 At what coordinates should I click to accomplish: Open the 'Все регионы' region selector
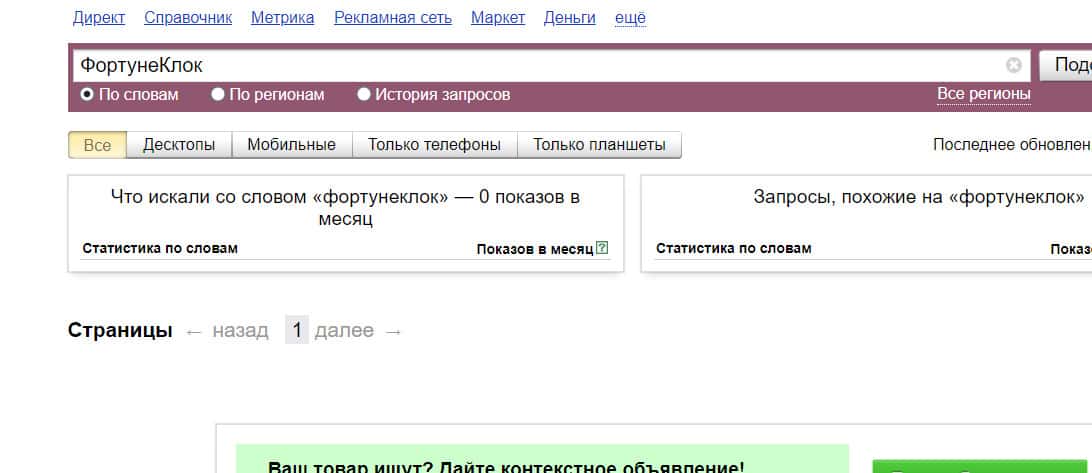pyautogui.click(x=983, y=94)
